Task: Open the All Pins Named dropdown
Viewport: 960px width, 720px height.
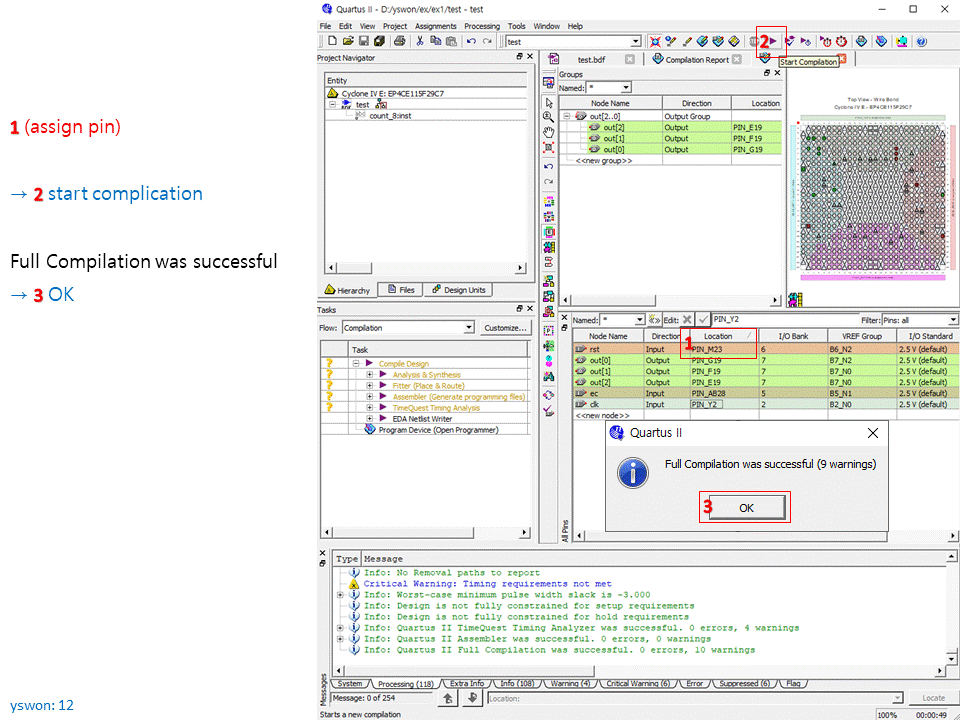Action: 640,320
